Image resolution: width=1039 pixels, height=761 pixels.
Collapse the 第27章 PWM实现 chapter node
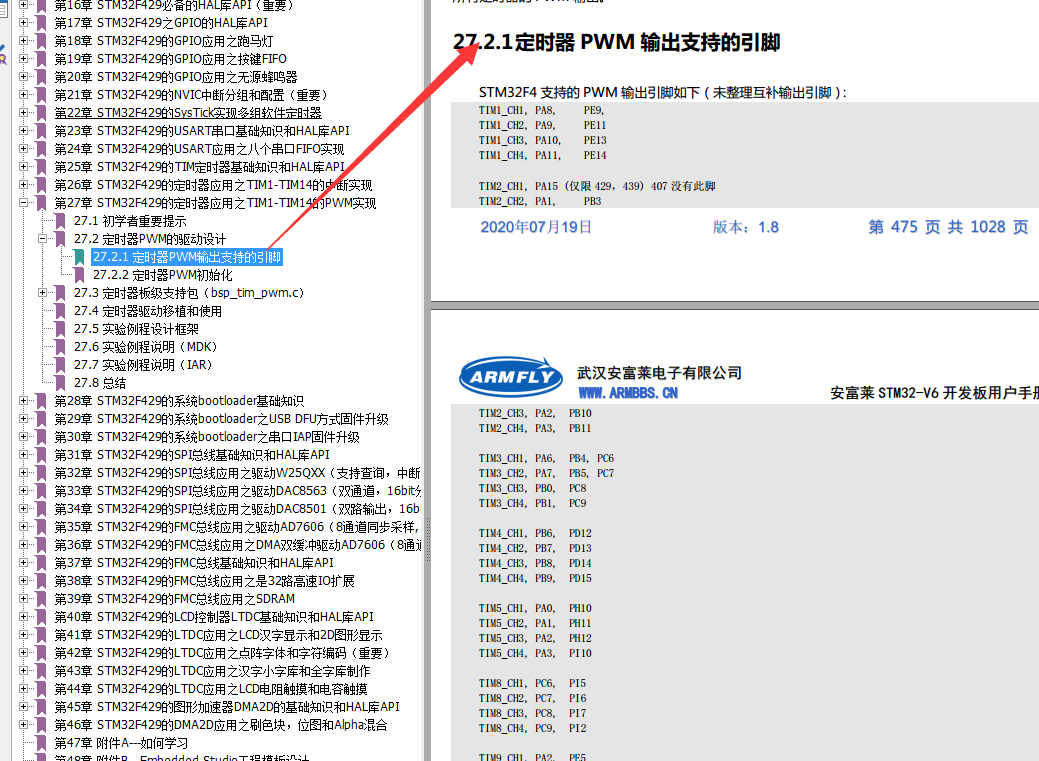pos(23,203)
